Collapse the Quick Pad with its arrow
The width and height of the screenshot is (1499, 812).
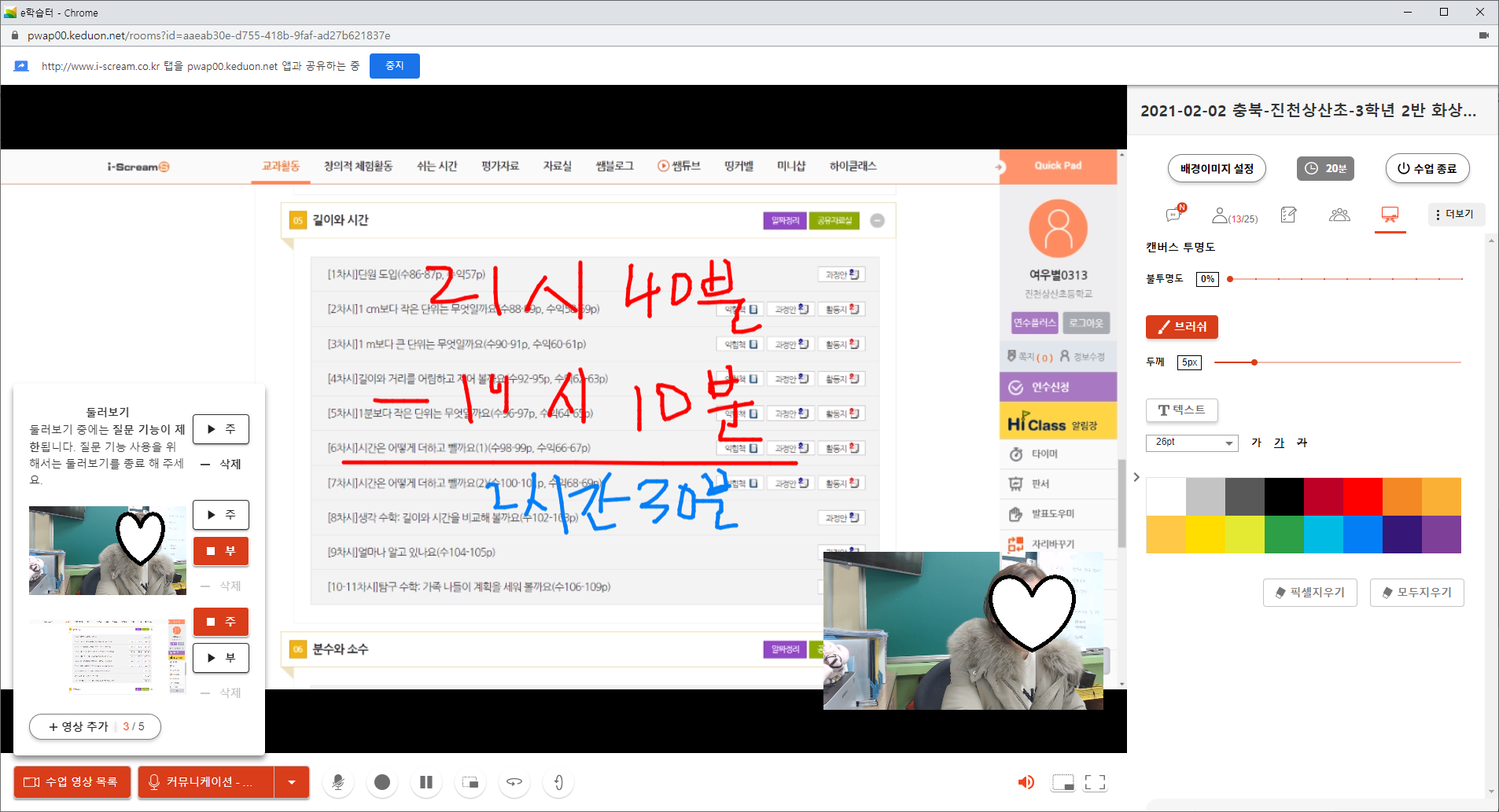tap(999, 167)
